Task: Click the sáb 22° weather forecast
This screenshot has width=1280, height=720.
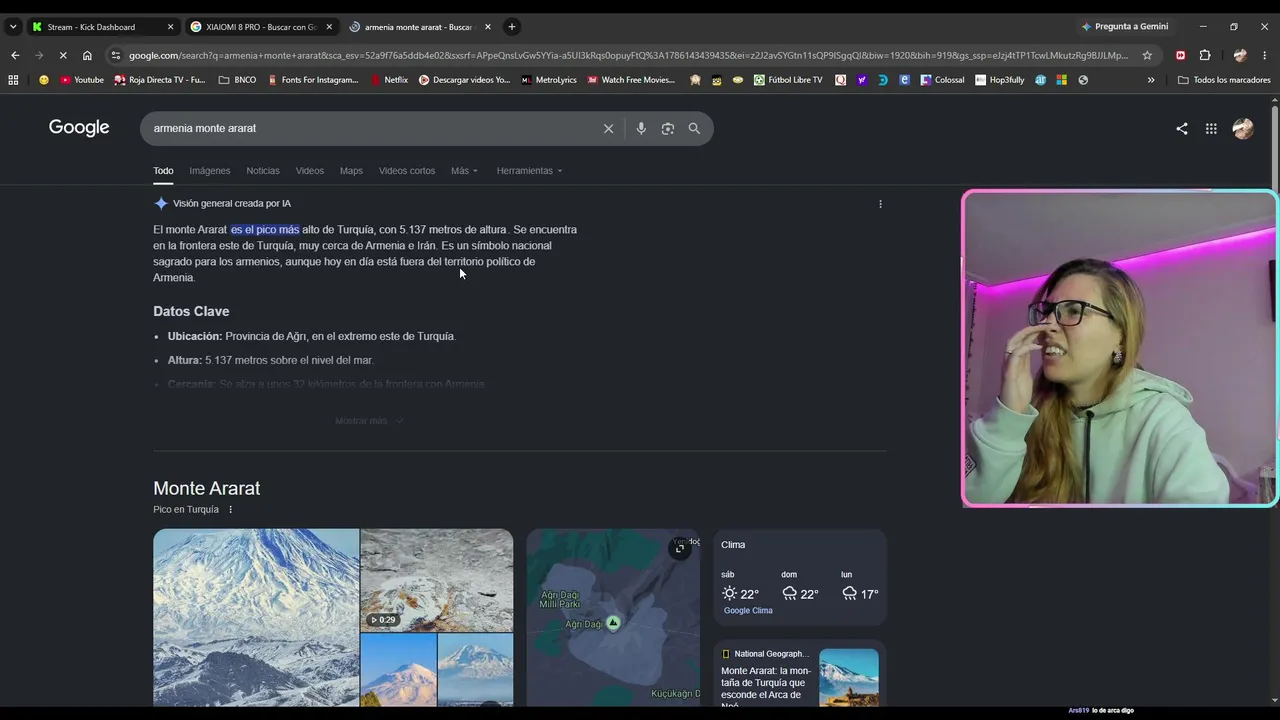Action: point(740,588)
